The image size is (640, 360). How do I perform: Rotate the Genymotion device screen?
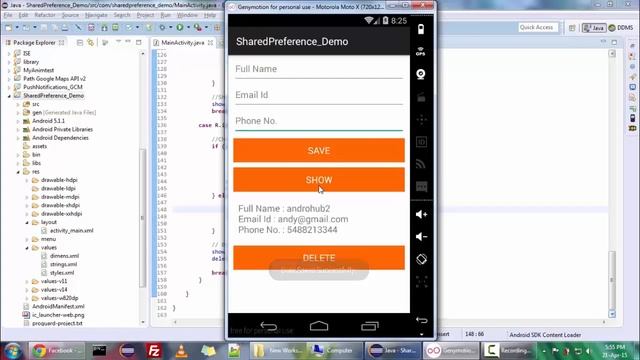(x=421, y=259)
